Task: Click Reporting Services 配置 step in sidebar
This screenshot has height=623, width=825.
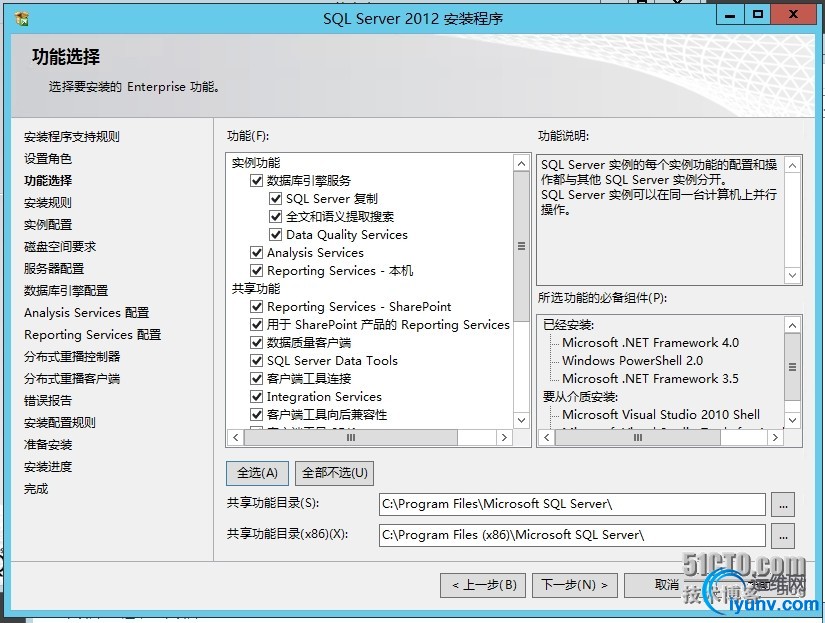Action: point(93,335)
